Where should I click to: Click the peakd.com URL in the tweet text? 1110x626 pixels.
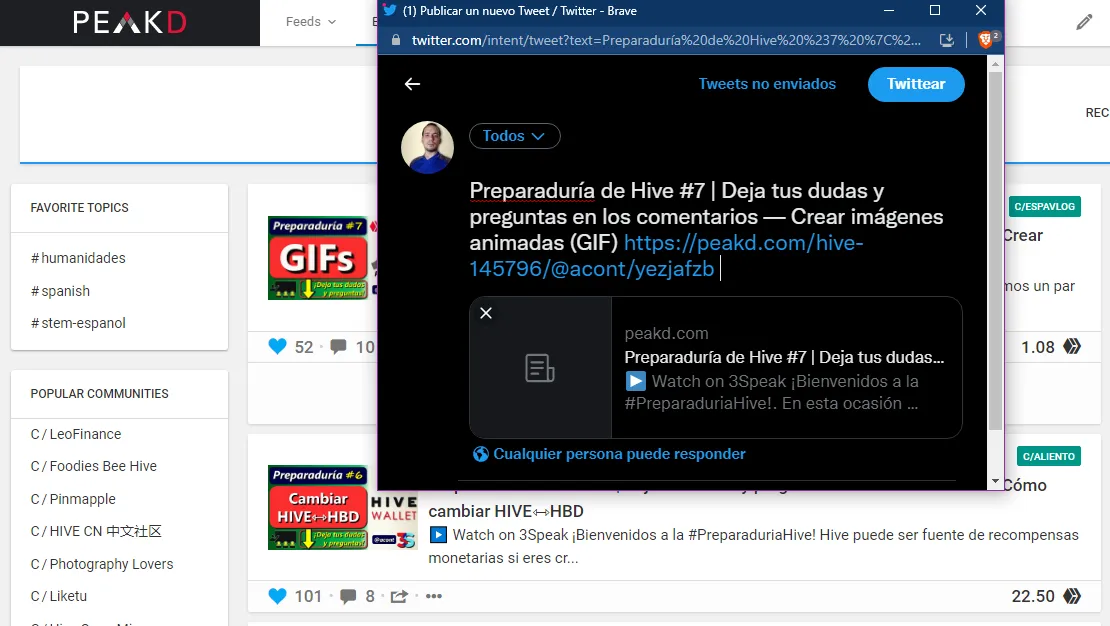coord(666,256)
